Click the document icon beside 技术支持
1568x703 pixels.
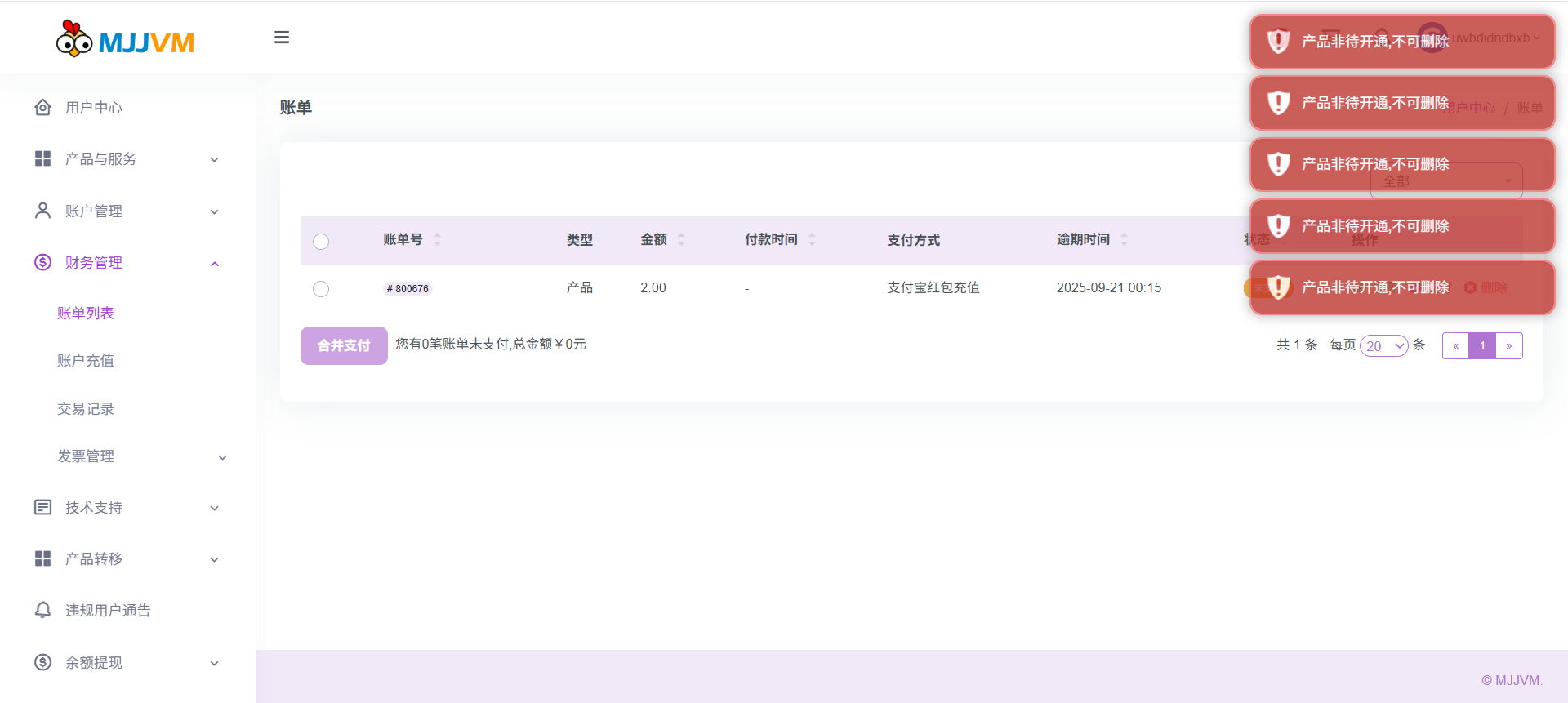[x=42, y=507]
